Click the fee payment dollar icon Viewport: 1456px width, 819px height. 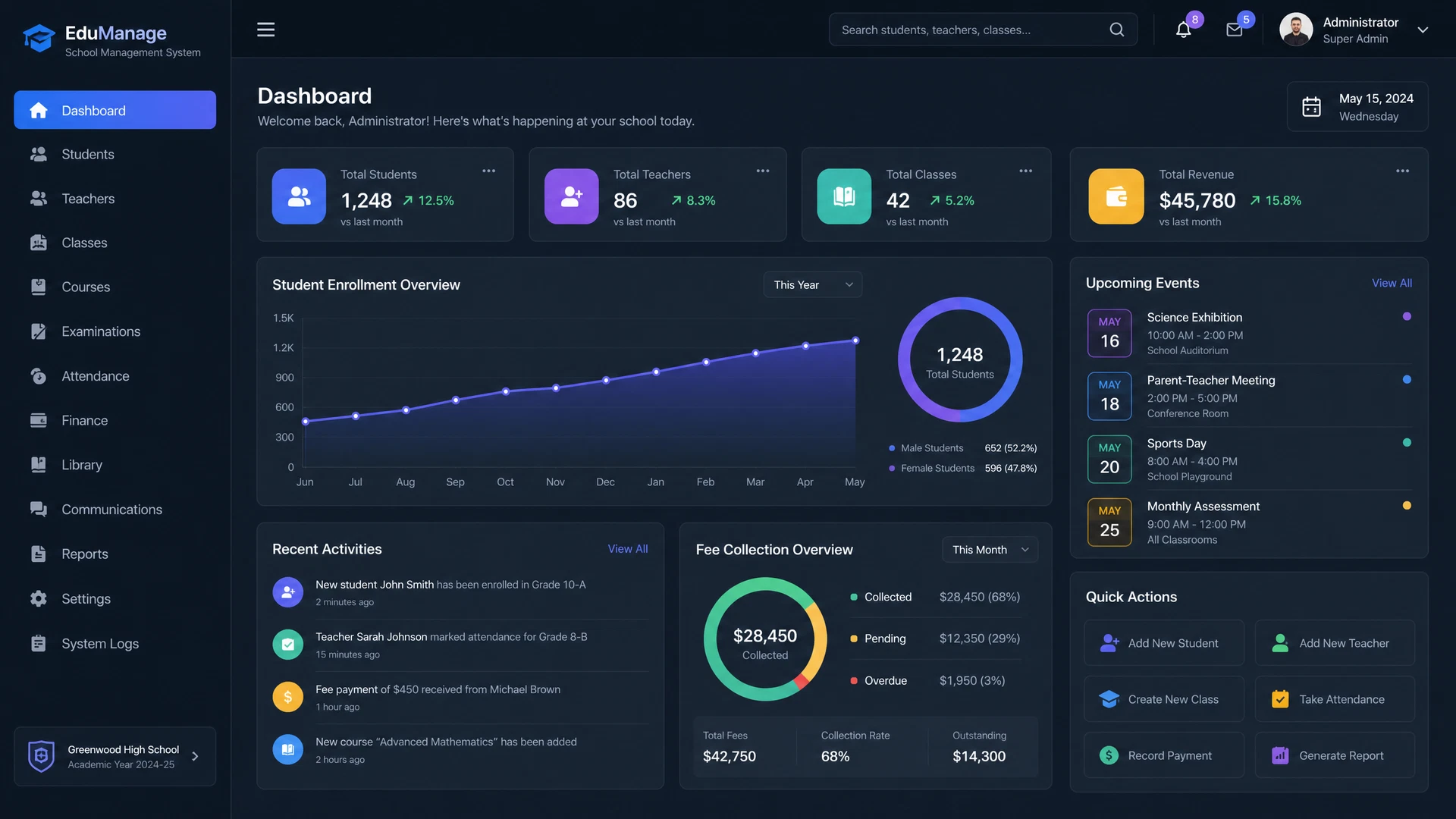pyautogui.click(x=287, y=697)
